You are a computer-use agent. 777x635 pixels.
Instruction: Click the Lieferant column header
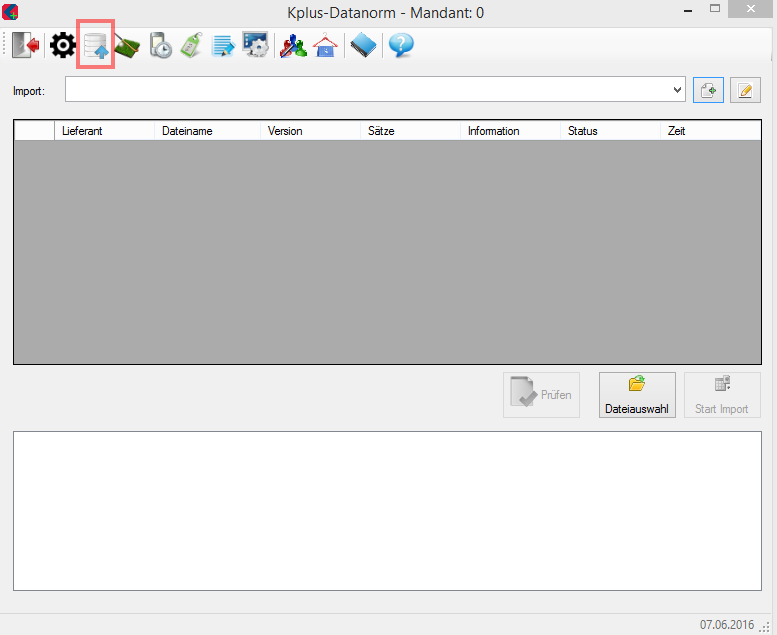104,131
